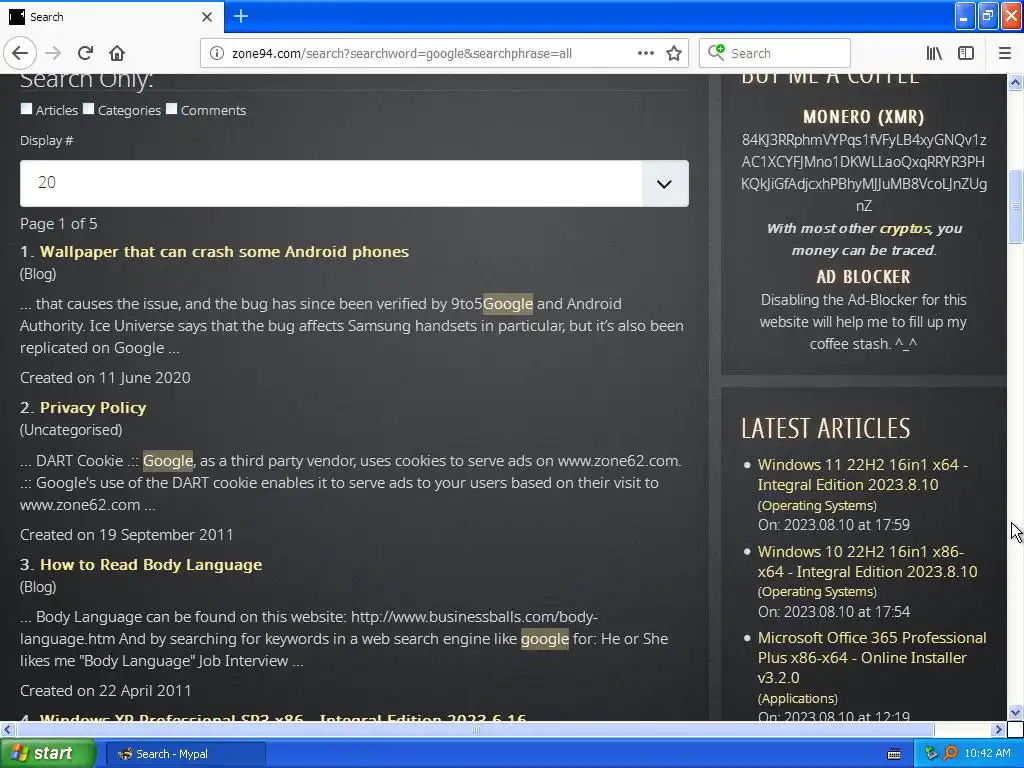The height and width of the screenshot is (768, 1024).
Task: Click the vertical scrollbar up arrow
Action: [1015, 82]
